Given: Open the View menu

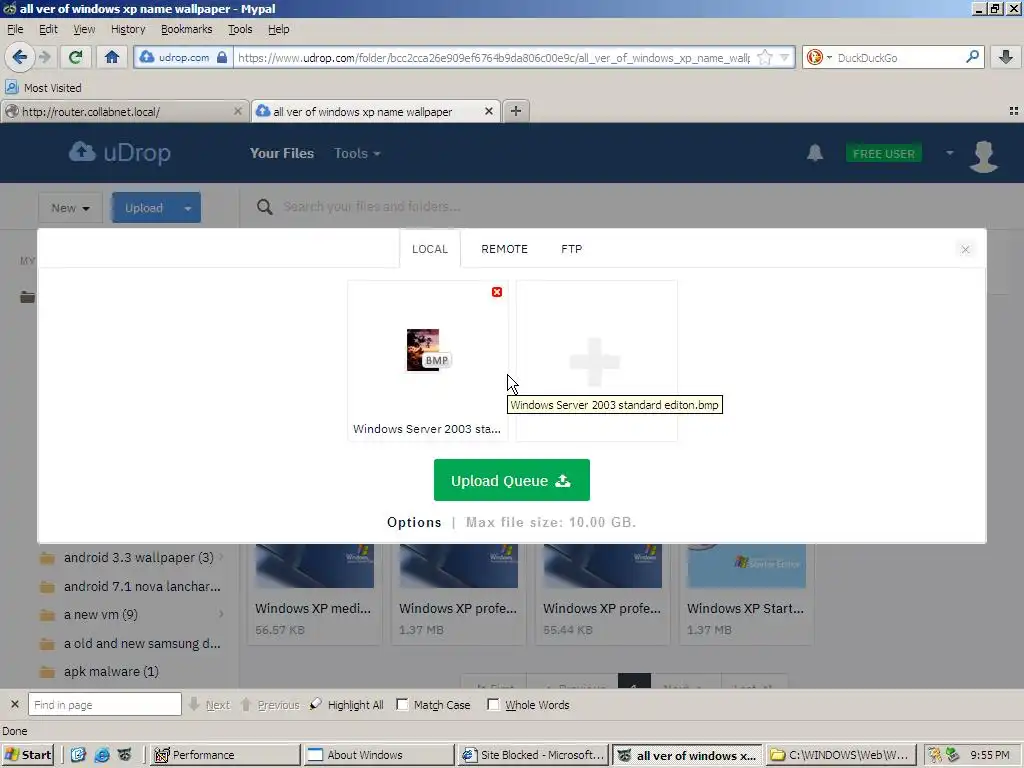Looking at the screenshot, I should (84, 29).
